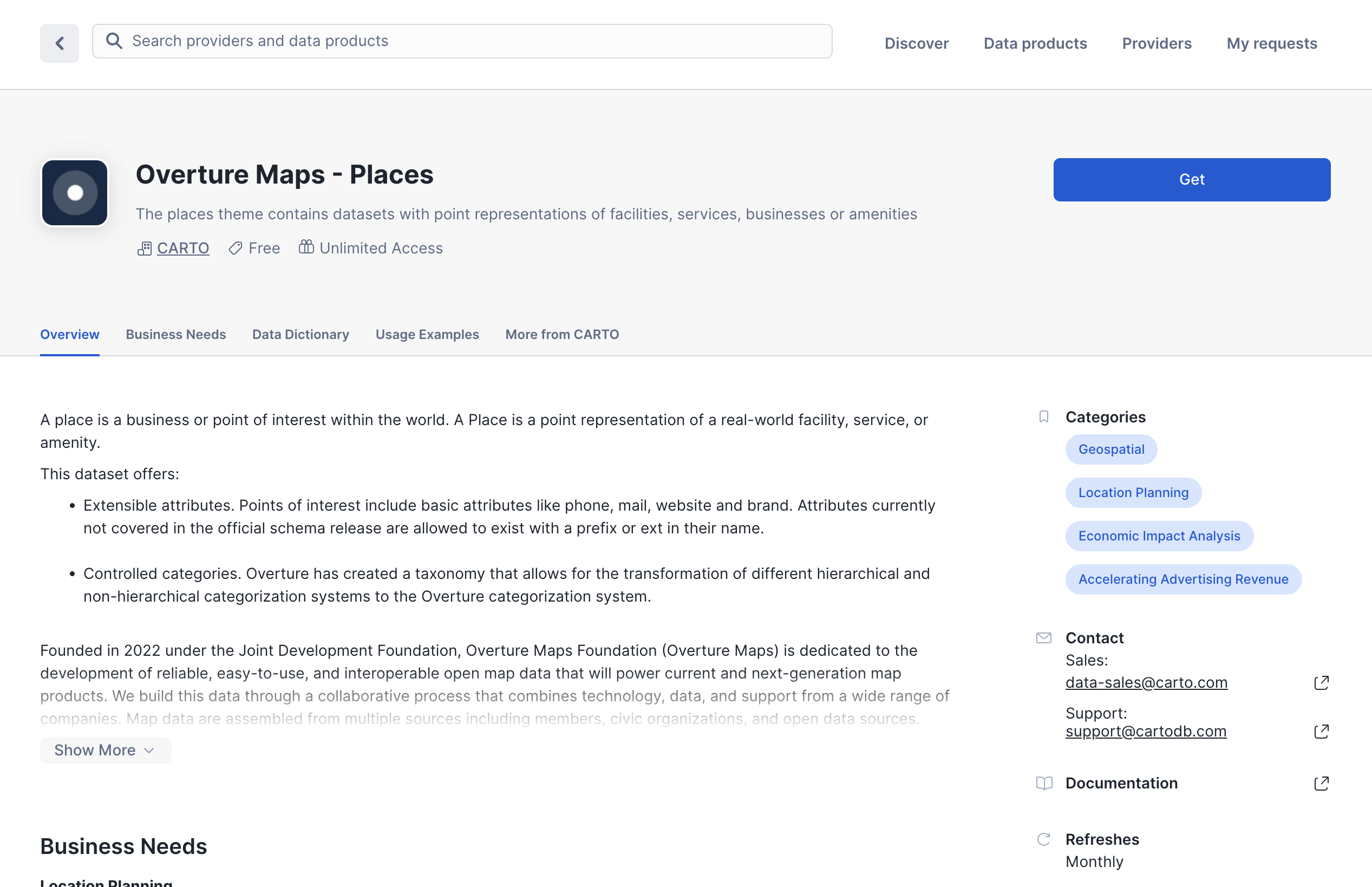The width and height of the screenshot is (1372, 887).
Task: Click the Free pricing label
Action: pyautogui.click(x=264, y=248)
